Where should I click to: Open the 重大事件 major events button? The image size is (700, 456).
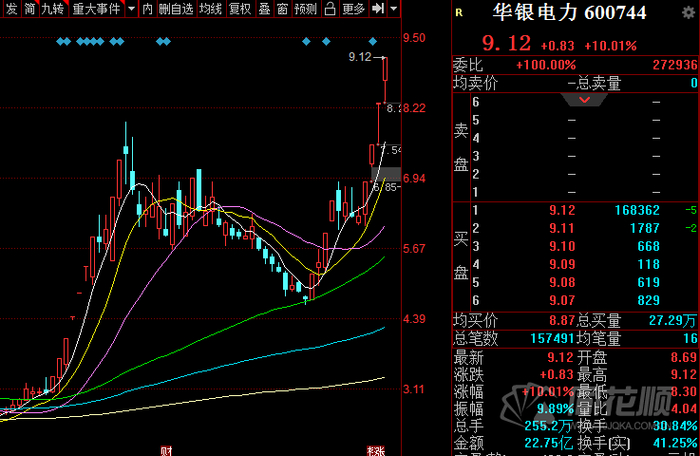tap(96, 8)
